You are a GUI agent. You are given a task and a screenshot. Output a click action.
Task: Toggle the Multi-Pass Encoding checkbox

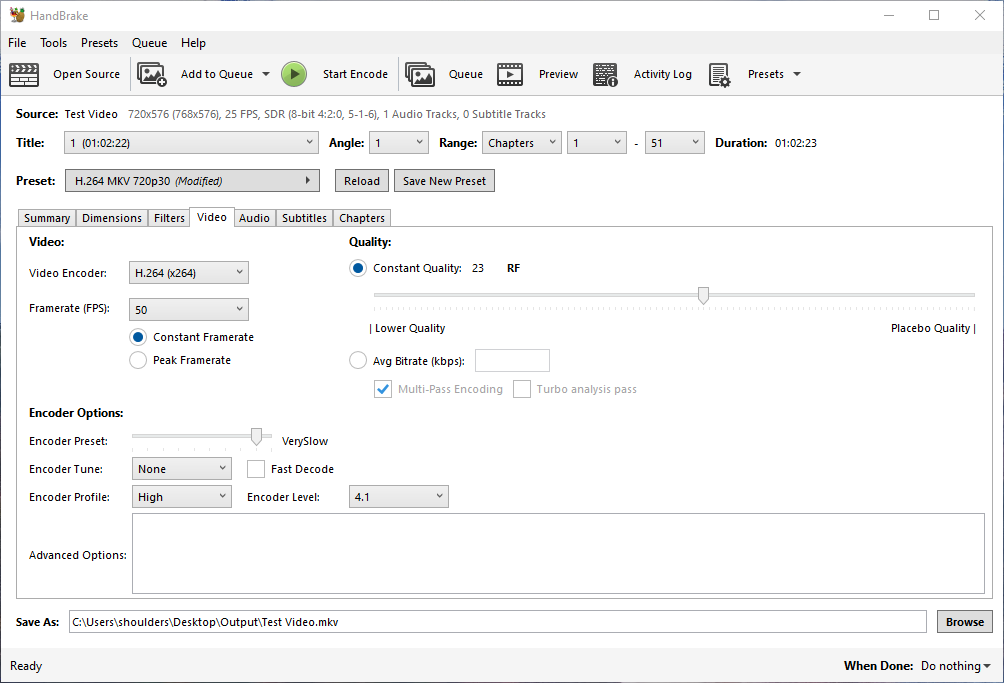pos(383,389)
